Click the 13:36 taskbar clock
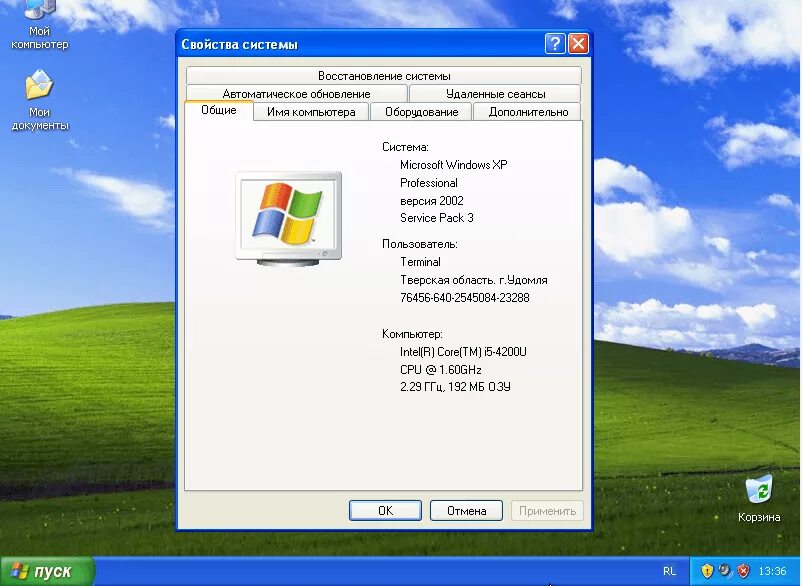The image size is (802, 586). pos(772,571)
